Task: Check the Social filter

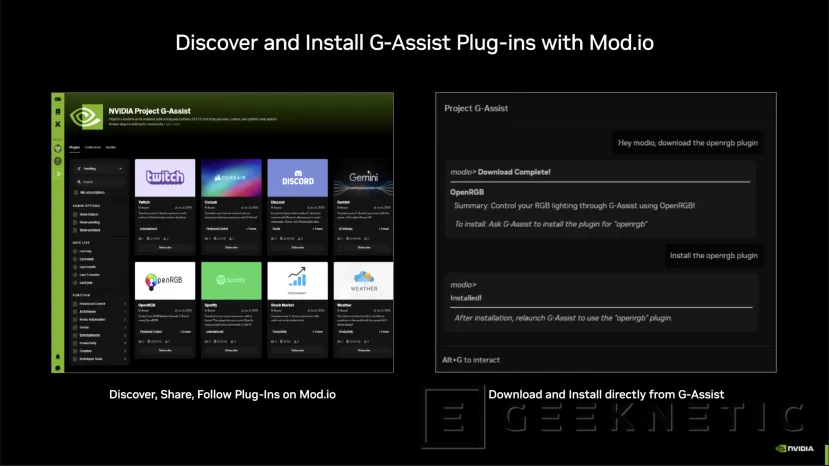Action: 75,327
